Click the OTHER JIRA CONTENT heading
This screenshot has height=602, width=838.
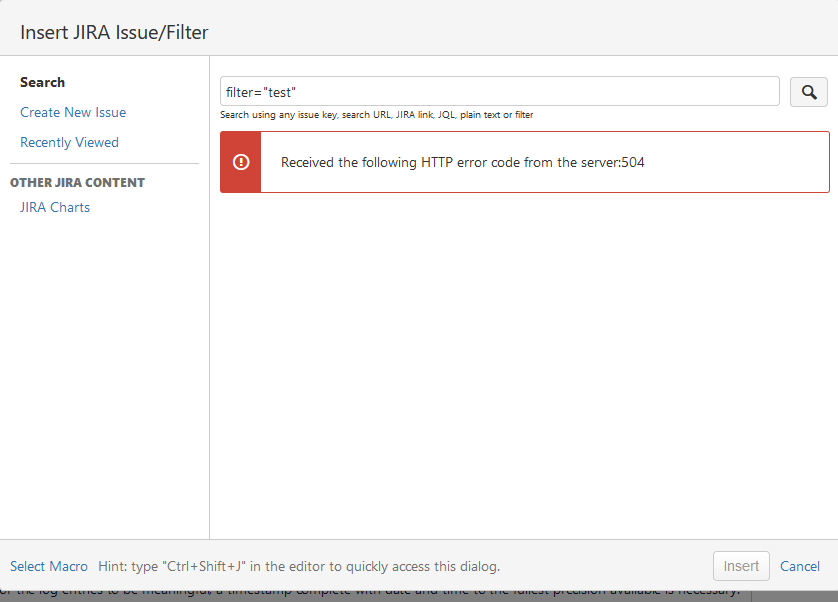[x=77, y=183]
